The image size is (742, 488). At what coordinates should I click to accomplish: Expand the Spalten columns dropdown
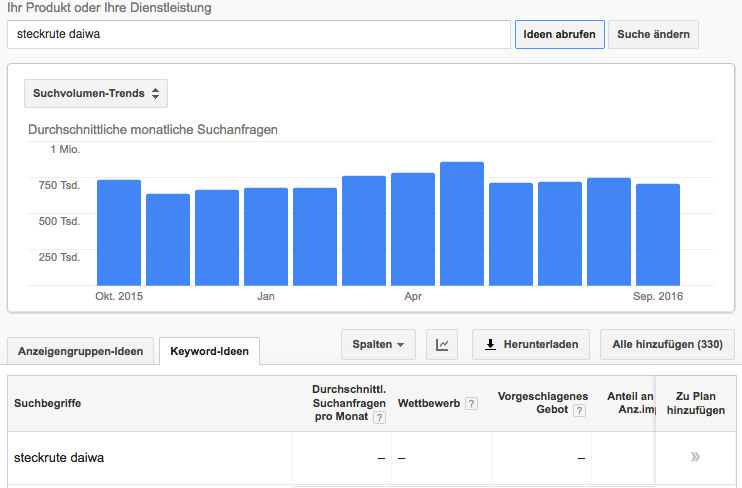378,345
